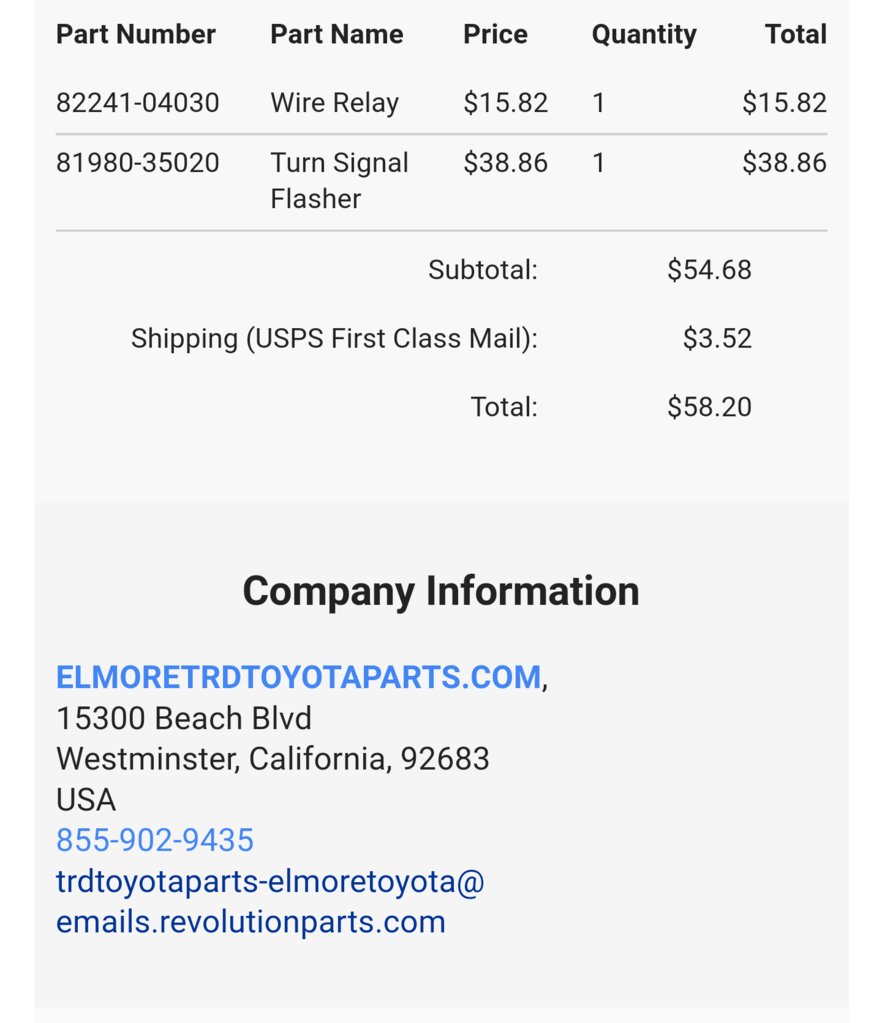Select the part number 82241-04030
882x1023 pixels.
point(138,102)
